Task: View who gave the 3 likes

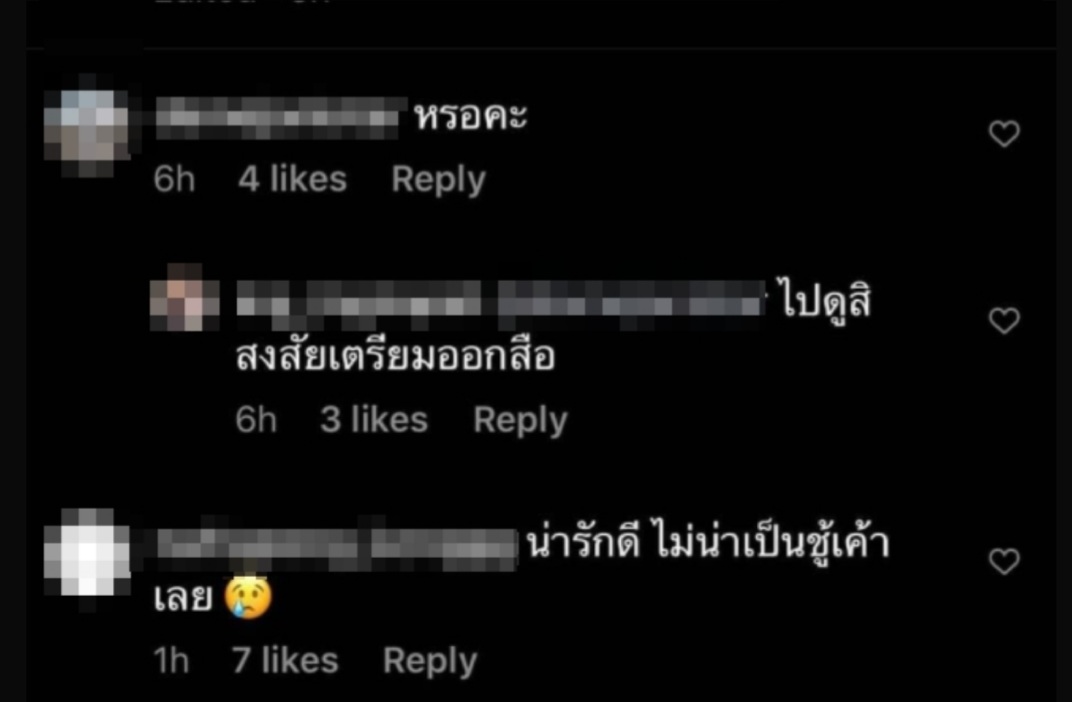Action: pyautogui.click(x=374, y=420)
